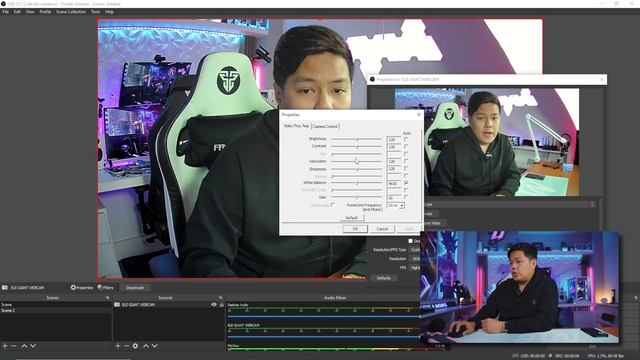Adjust the Contrast slider
Viewport: 640px width, 360px height.
click(357, 146)
